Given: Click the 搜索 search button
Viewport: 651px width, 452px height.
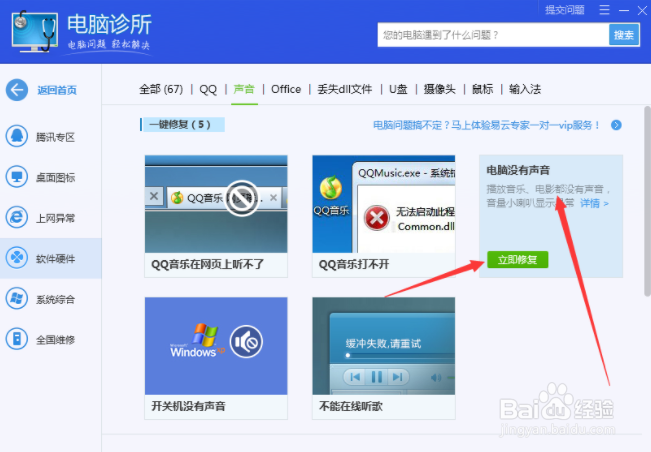Looking at the screenshot, I should point(624,35).
